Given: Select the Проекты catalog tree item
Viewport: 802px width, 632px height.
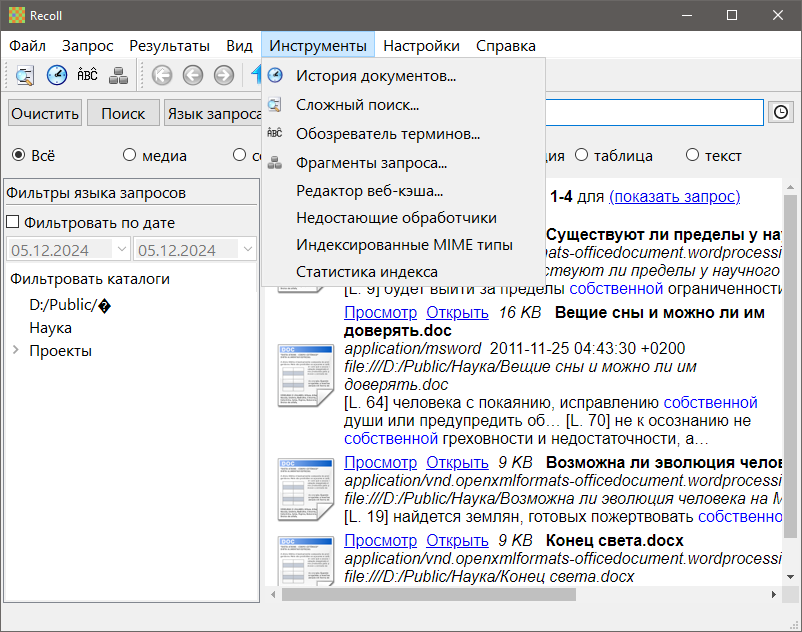Looking at the screenshot, I should click(60, 351).
